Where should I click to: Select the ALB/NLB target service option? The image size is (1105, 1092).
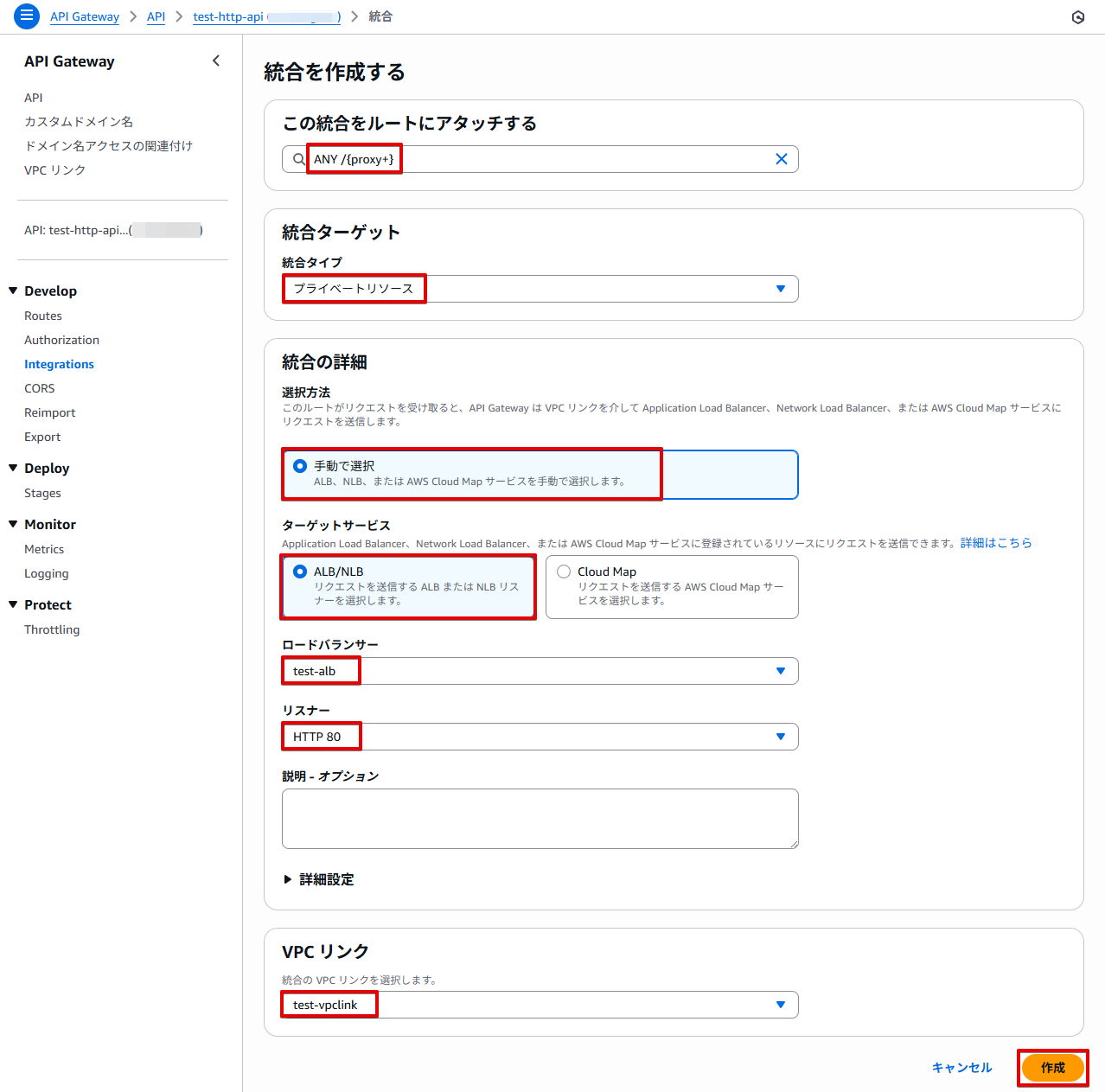[x=300, y=572]
